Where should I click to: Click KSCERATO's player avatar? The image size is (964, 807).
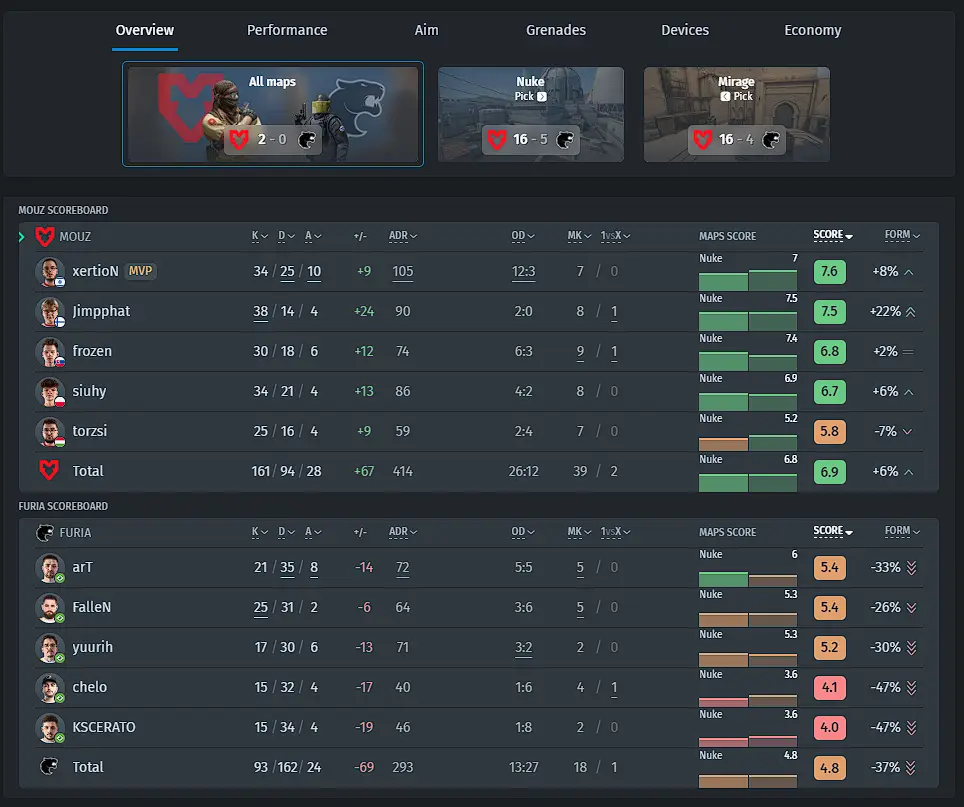tap(50, 727)
